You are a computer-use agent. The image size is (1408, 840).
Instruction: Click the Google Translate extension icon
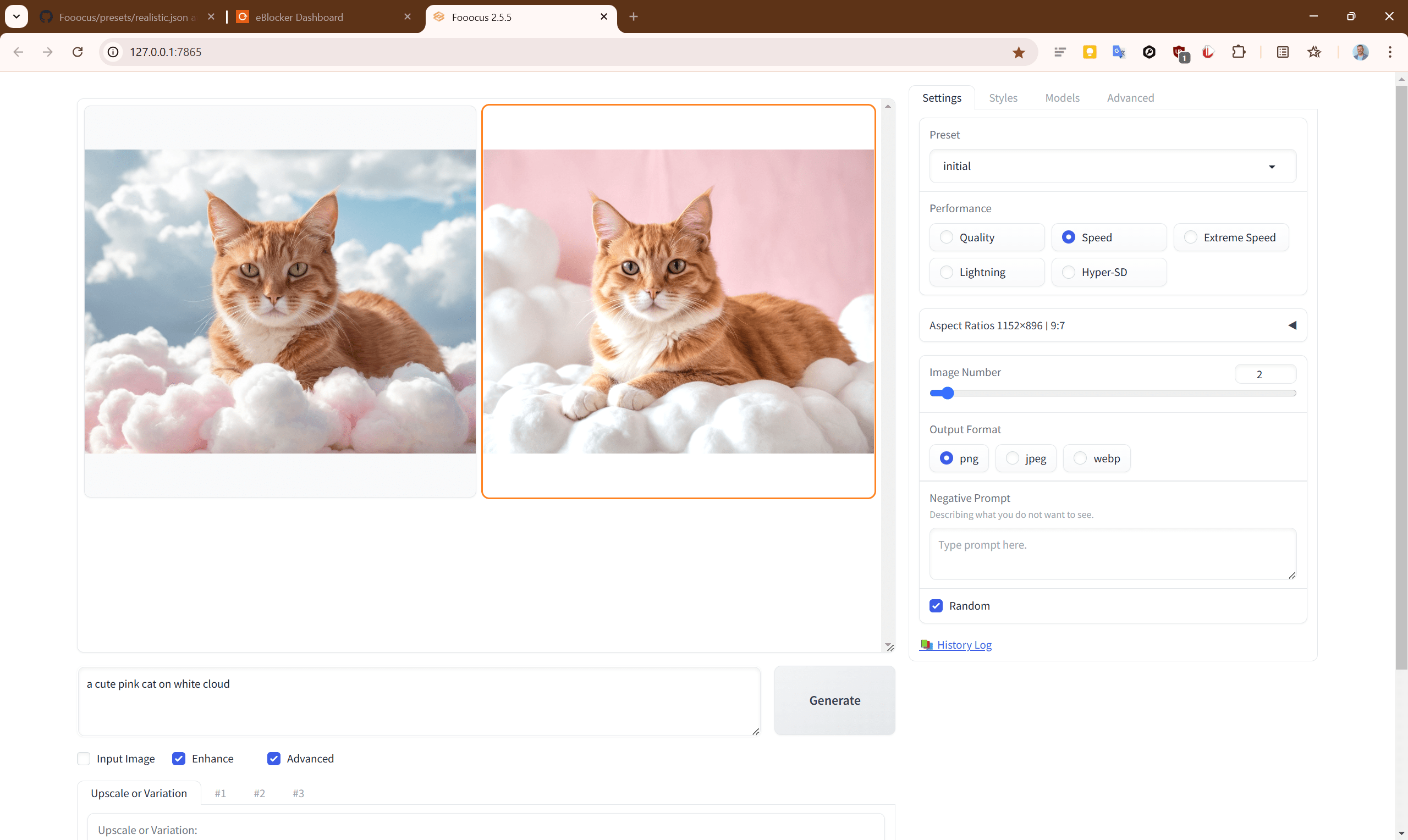[x=1119, y=52]
